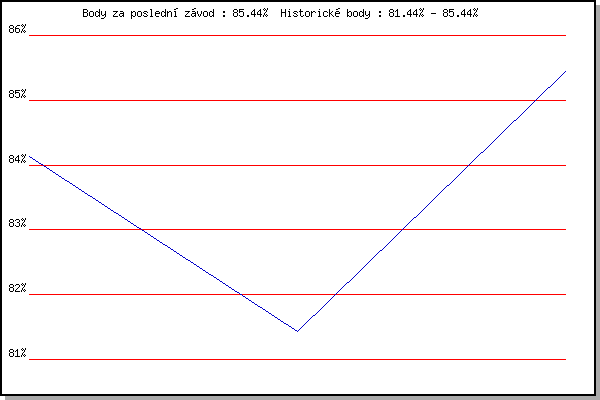Click where descending blue line crosses 83% gridline

pyautogui.click(x=140, y=229)
